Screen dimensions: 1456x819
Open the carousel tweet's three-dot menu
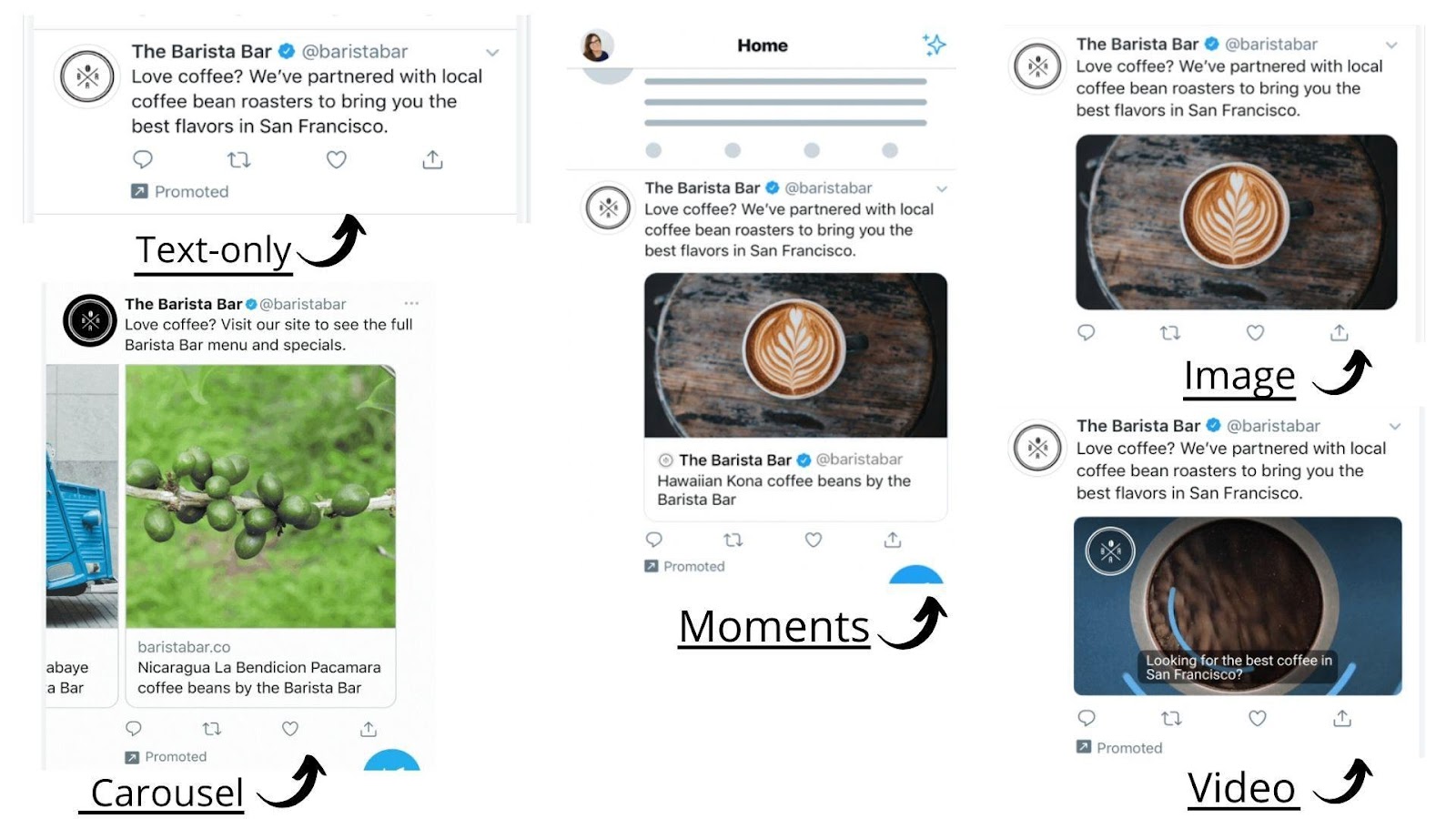(411, 303)
